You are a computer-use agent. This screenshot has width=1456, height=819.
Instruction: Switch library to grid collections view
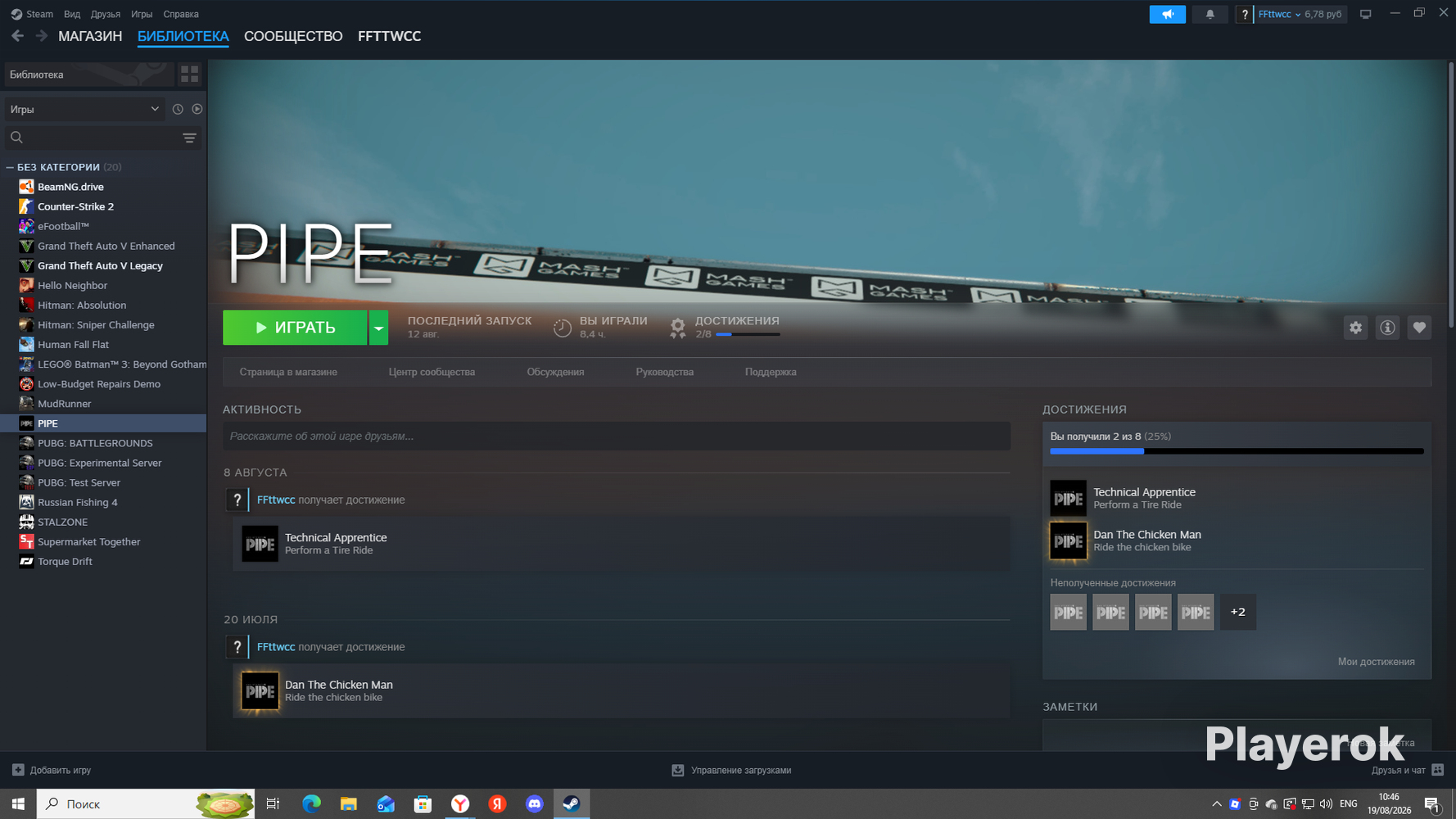pyautogui.click(x=190, y=75)
